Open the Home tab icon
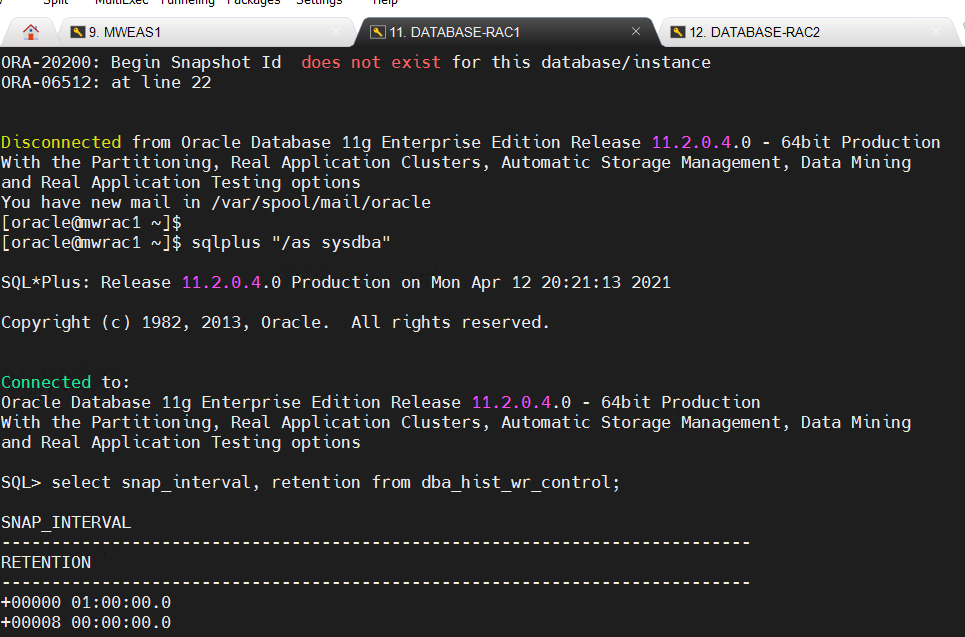The height and width of the screenshot is (637, 965). coord(30,32)
